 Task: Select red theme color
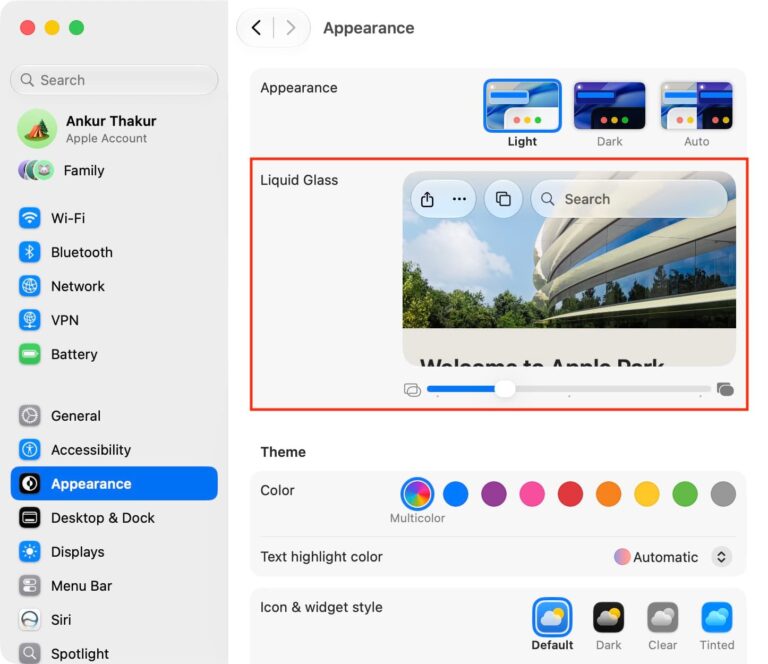pos(570,494)
